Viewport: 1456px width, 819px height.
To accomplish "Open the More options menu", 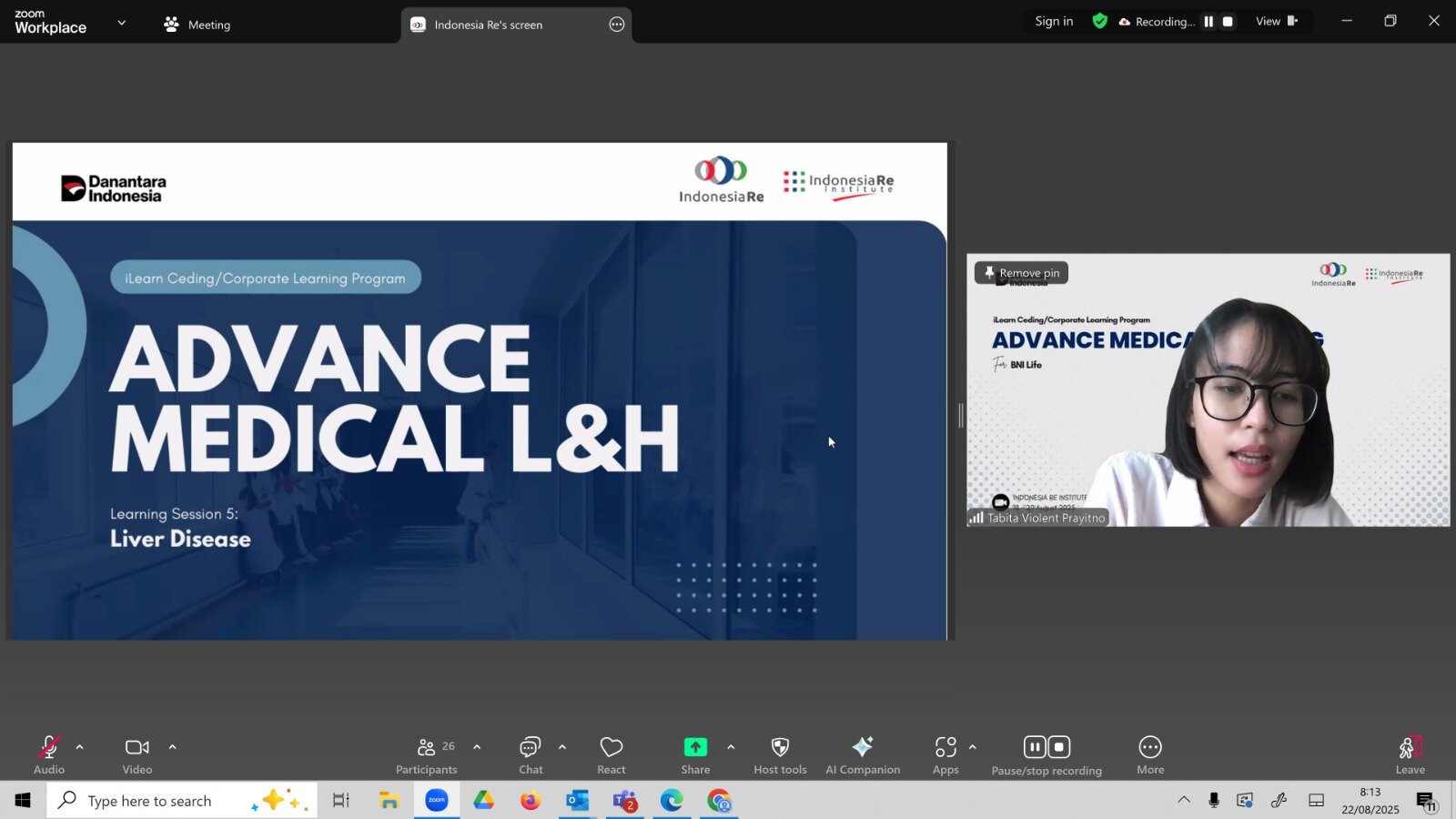I will (1150, 755).
